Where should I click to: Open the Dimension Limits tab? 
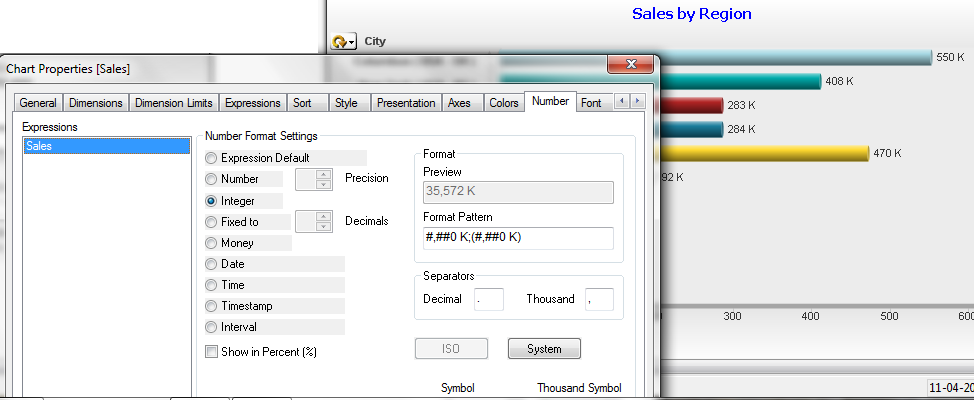[x=174, y=103]
